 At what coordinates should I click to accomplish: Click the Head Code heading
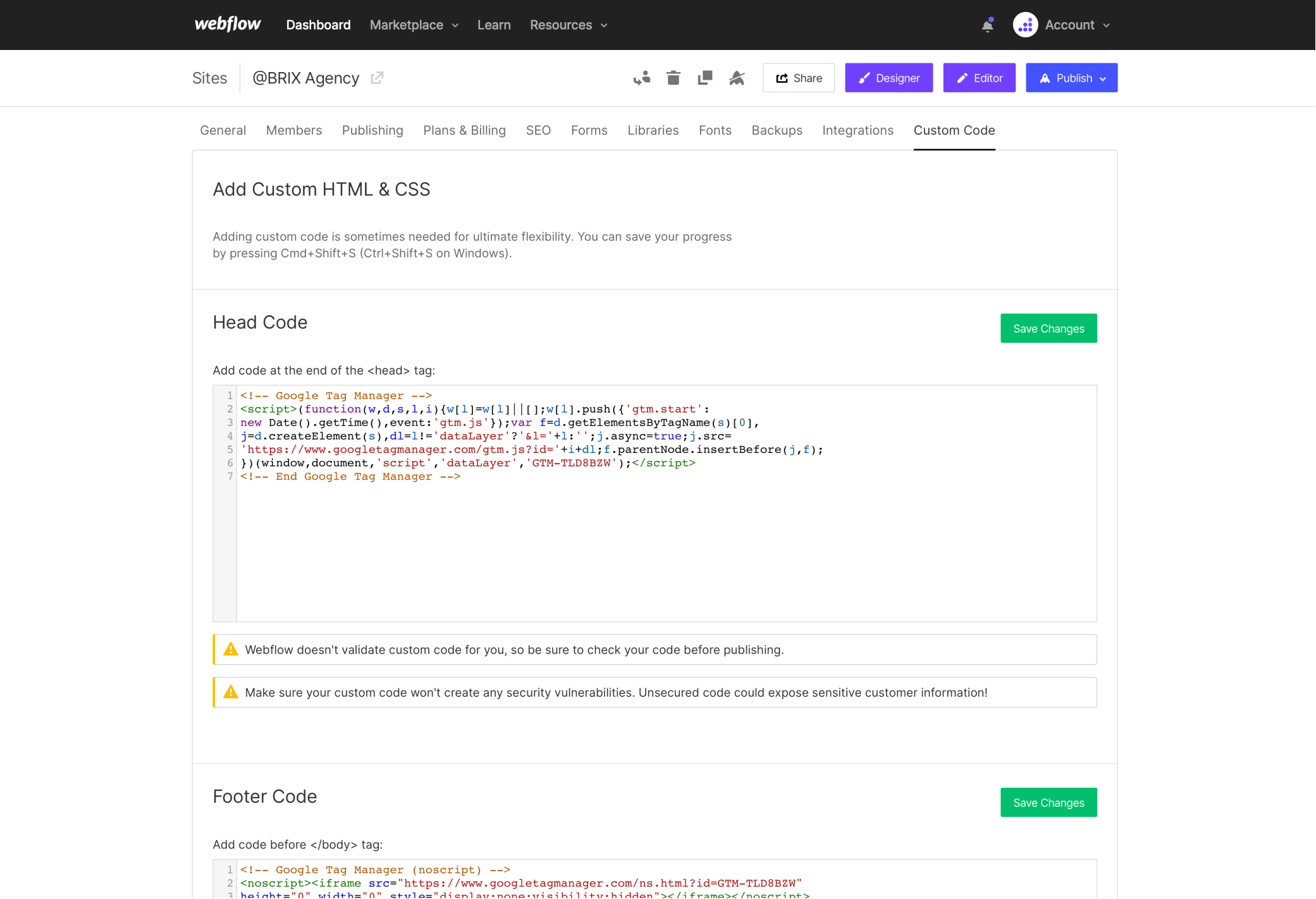(260, 322)
